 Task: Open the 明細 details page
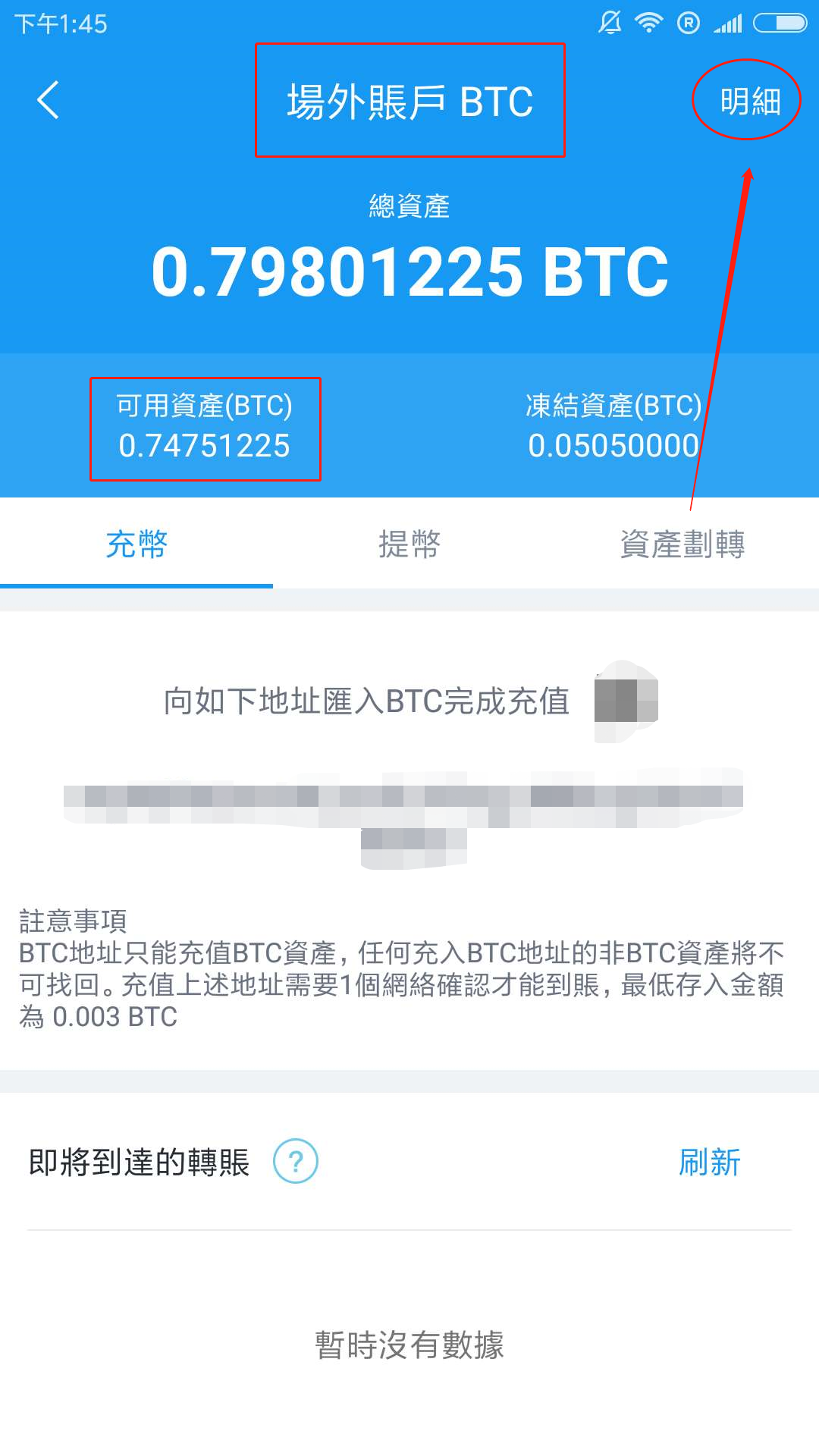click(750, 101)
